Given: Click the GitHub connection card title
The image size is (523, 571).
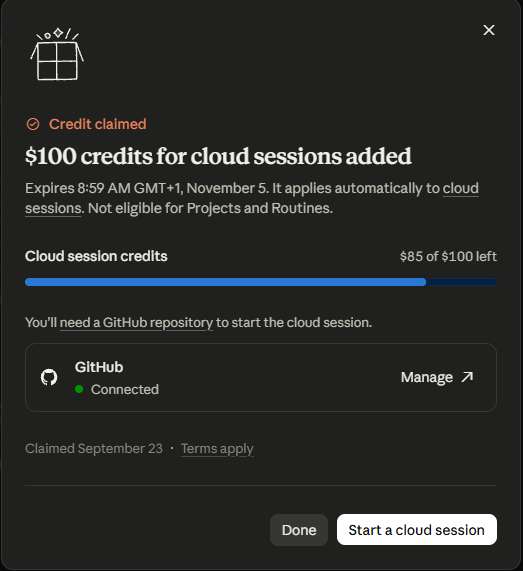Looking at the screenshot, I should [x=99, y=367].
